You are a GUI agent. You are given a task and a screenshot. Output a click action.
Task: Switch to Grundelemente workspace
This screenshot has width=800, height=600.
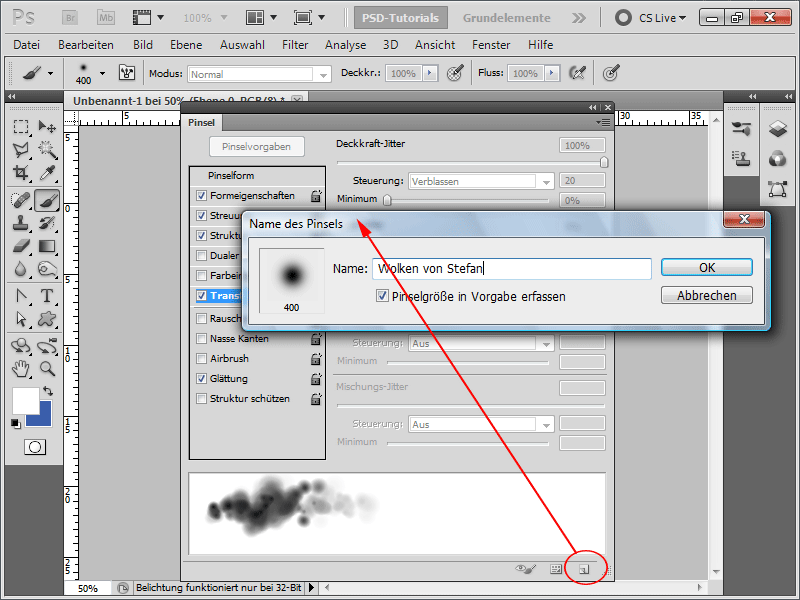507,18
